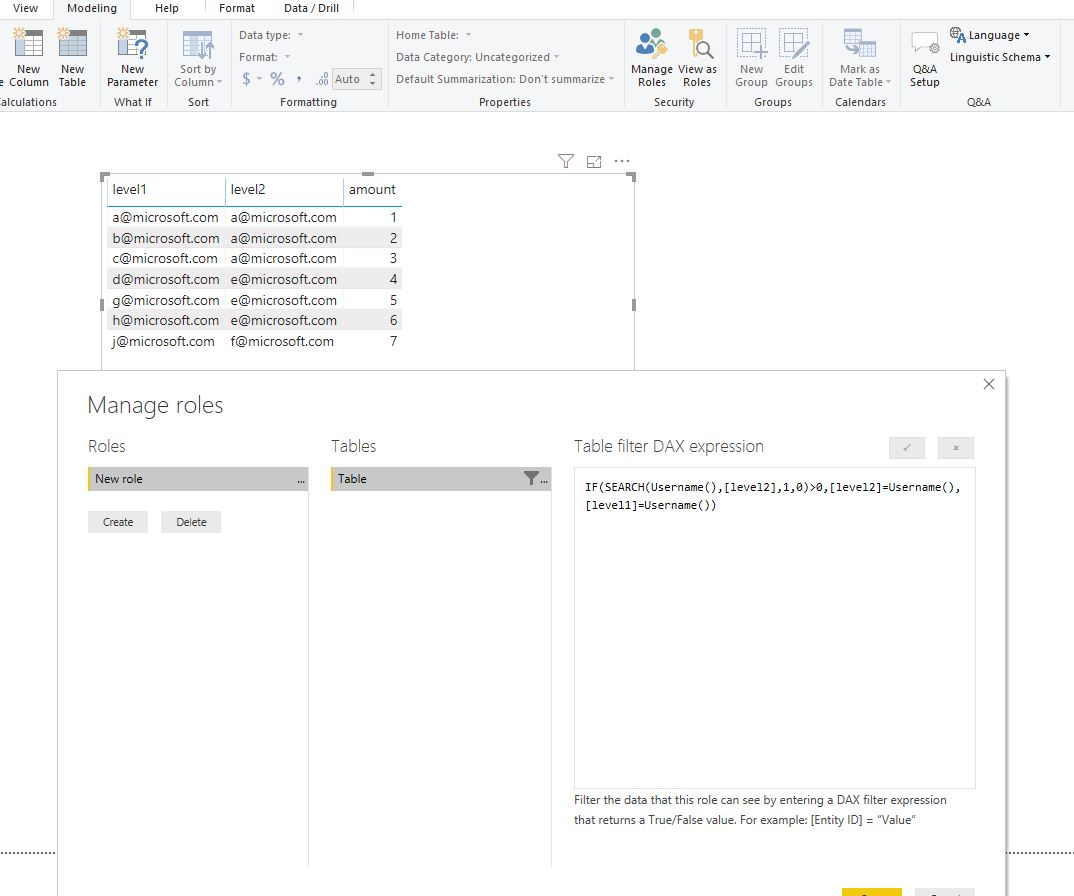Switch to the Data / Drill tab
This screenshot has width=1074, height=896.
point(312,8)
